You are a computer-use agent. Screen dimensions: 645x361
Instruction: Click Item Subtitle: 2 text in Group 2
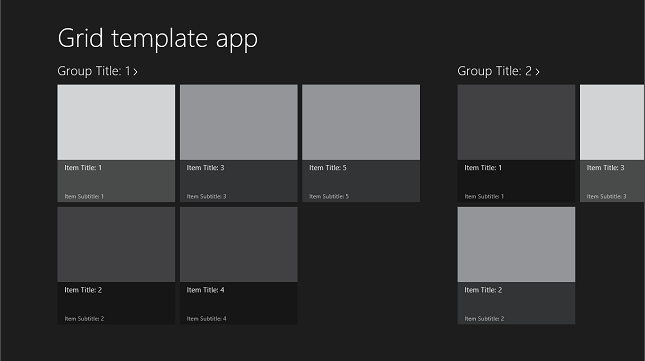tap(484, 319)
